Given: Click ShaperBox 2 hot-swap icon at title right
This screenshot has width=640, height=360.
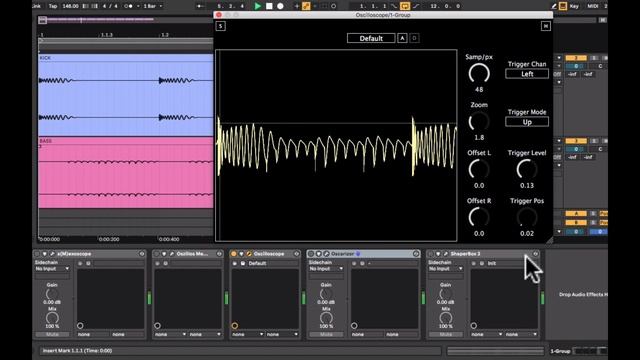Looking at the screenshot, I should [536, 254].
